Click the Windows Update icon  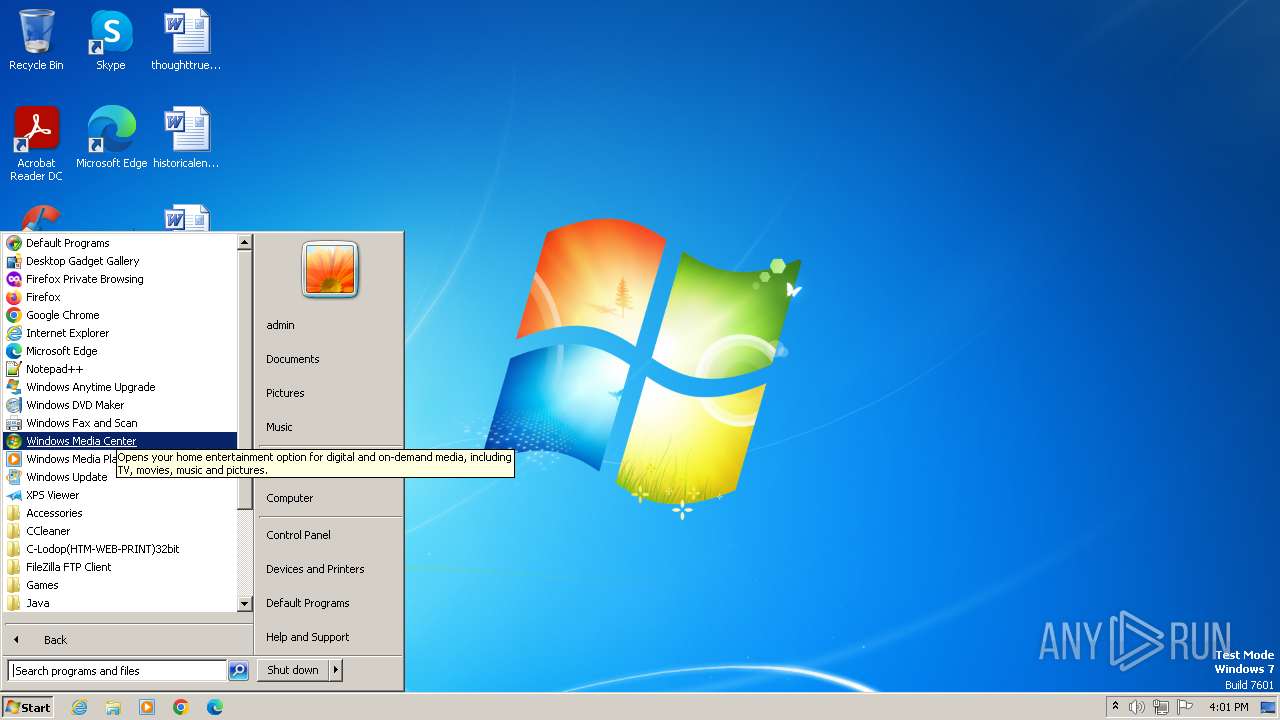[x=14, y=477]
